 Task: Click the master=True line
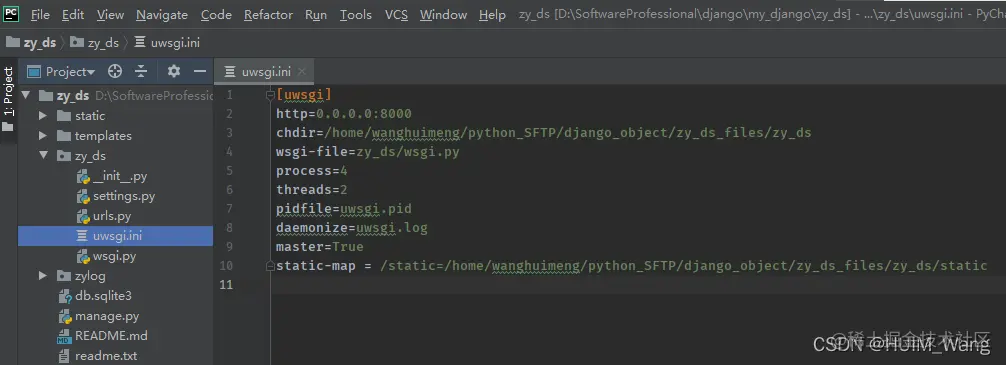coord(320,246)
